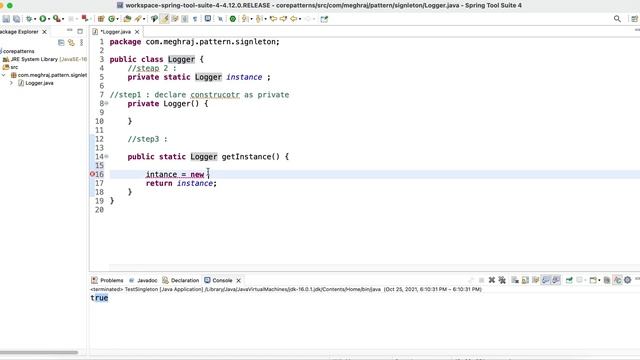
Task: Switch to the *Logger.java editor tab
Action: tap(116, 31)
